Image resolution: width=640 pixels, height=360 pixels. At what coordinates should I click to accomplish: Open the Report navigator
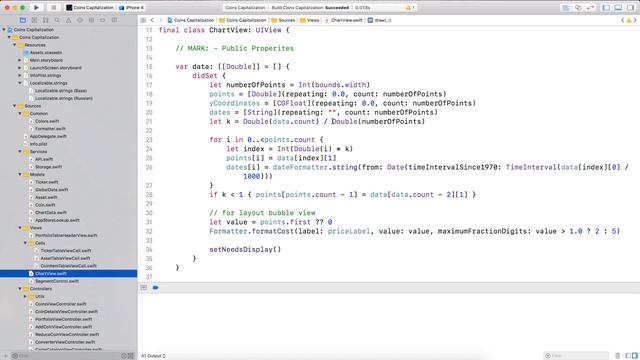[114, 20]
